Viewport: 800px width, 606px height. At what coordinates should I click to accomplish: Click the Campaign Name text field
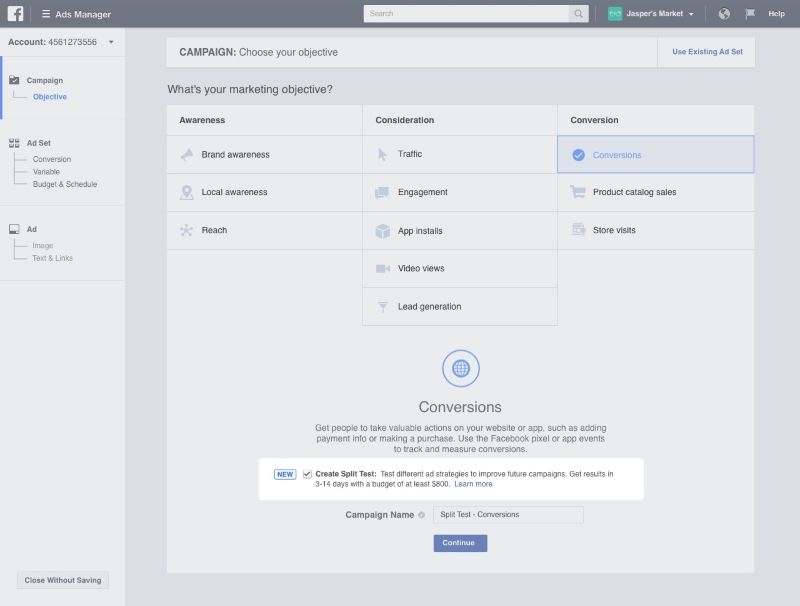click(x=508, y=515)
